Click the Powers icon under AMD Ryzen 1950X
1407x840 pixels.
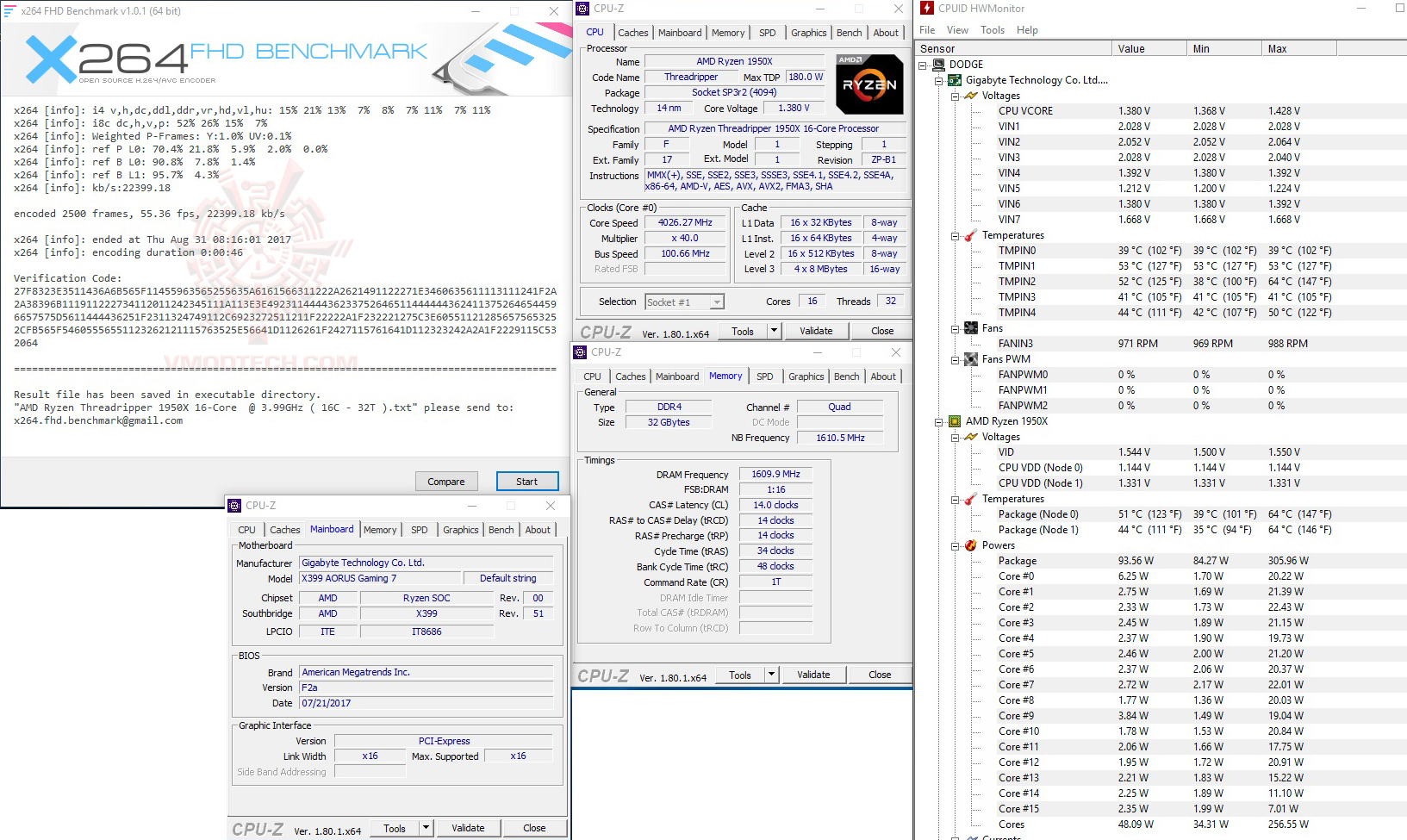point(970,545)
